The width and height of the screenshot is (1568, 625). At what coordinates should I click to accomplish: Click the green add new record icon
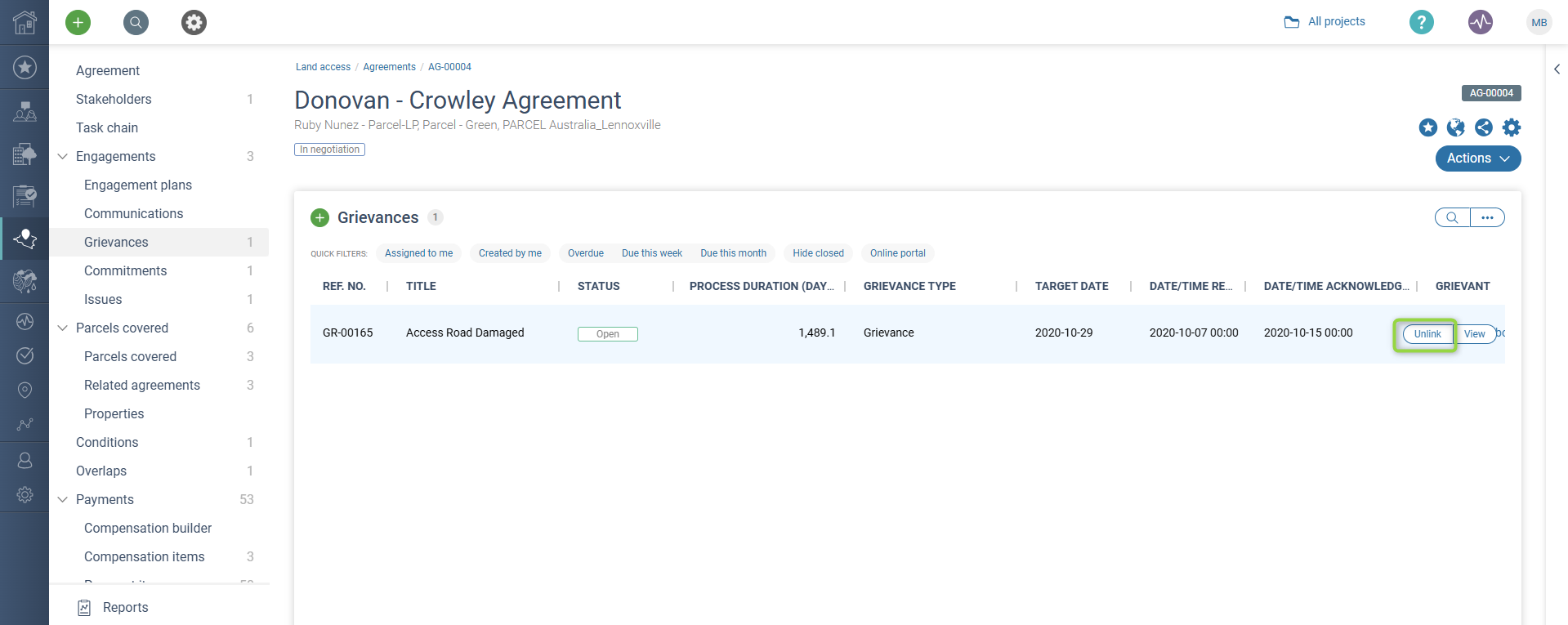(x=78, y=22)
